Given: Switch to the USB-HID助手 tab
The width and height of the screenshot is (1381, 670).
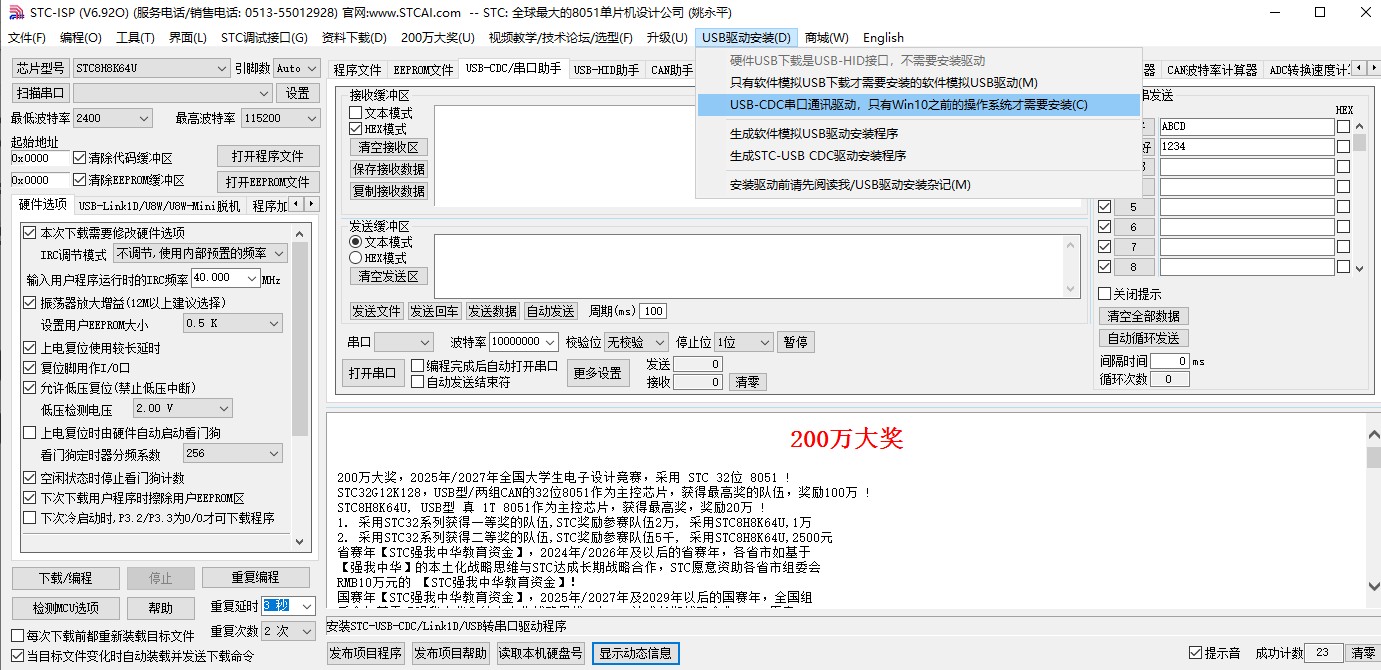Looking at the screenshot, I should tap(607, 70).
